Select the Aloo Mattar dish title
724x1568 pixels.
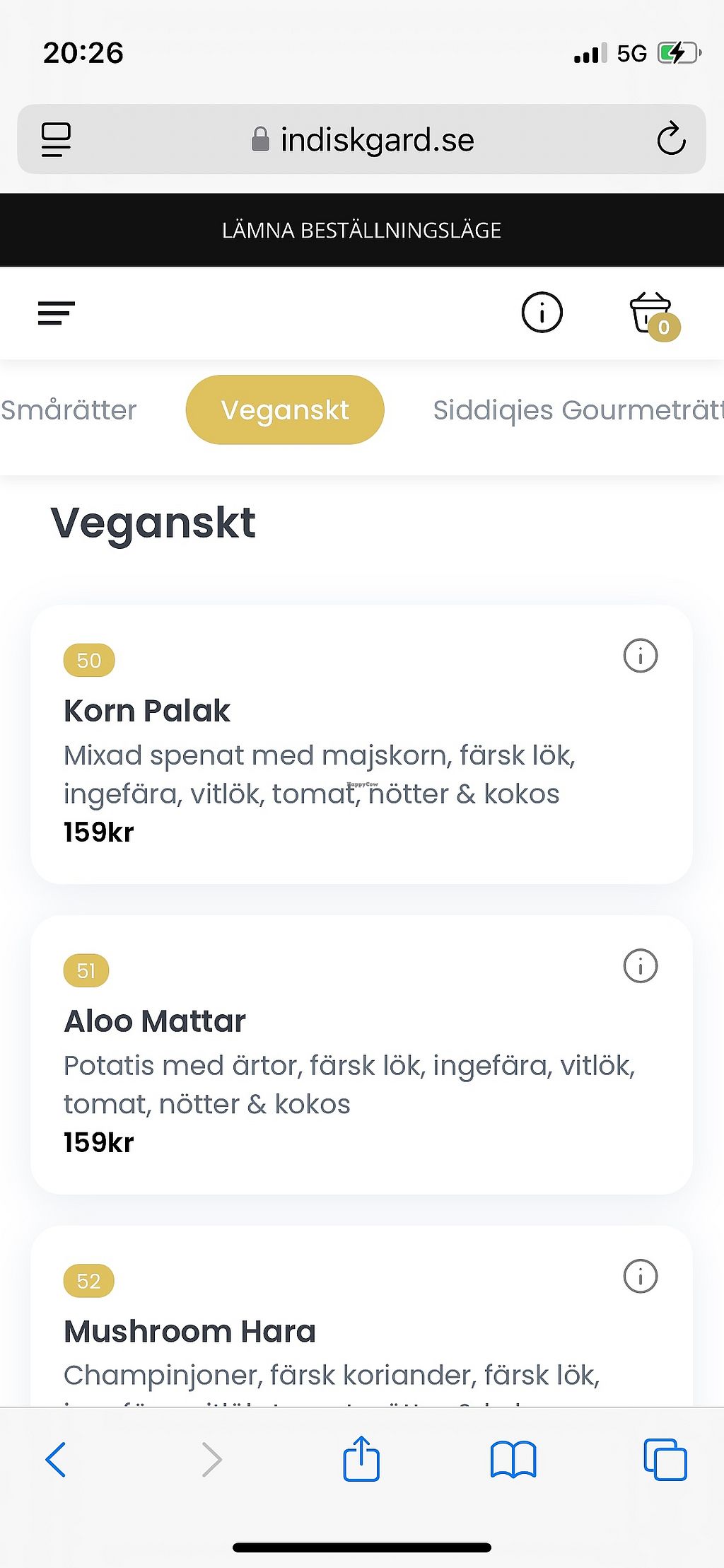(x=155, y=1021)
